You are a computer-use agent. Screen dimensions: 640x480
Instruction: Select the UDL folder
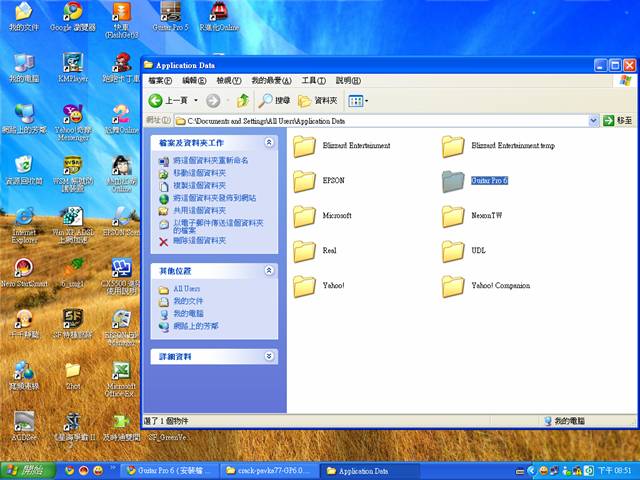coord(464,251)
